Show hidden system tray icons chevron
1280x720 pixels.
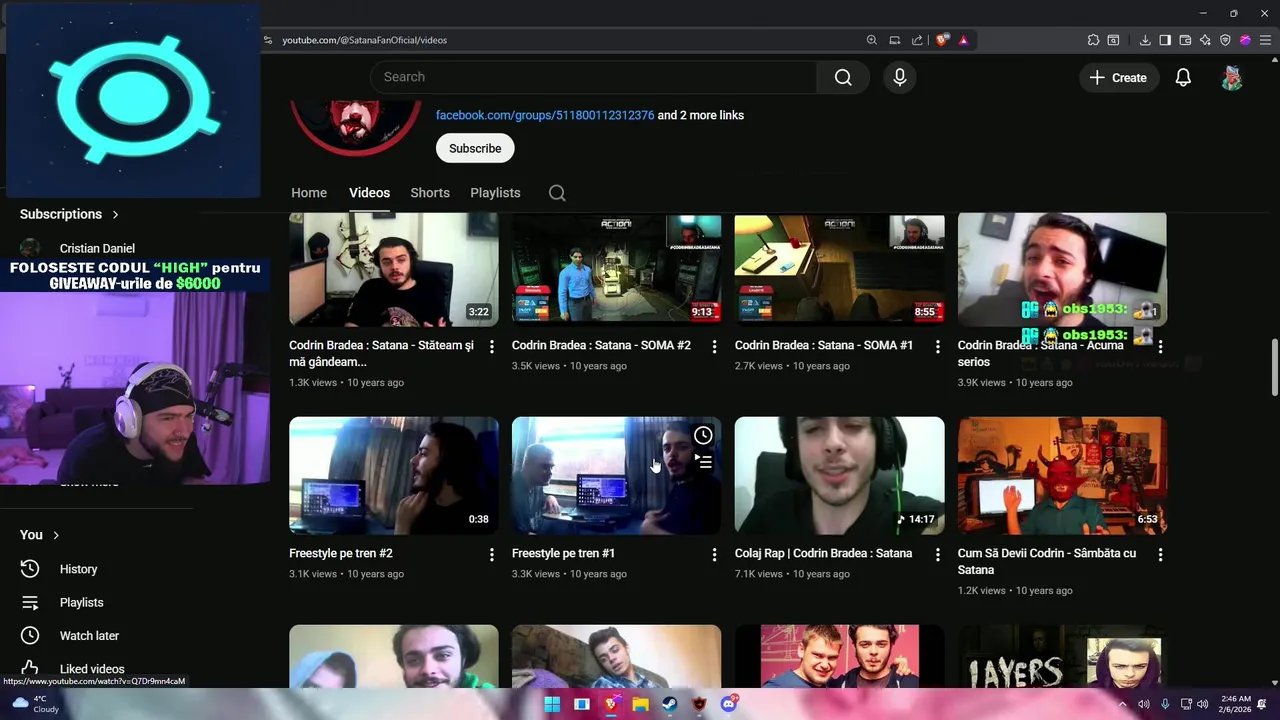(x=1122, y=704)
